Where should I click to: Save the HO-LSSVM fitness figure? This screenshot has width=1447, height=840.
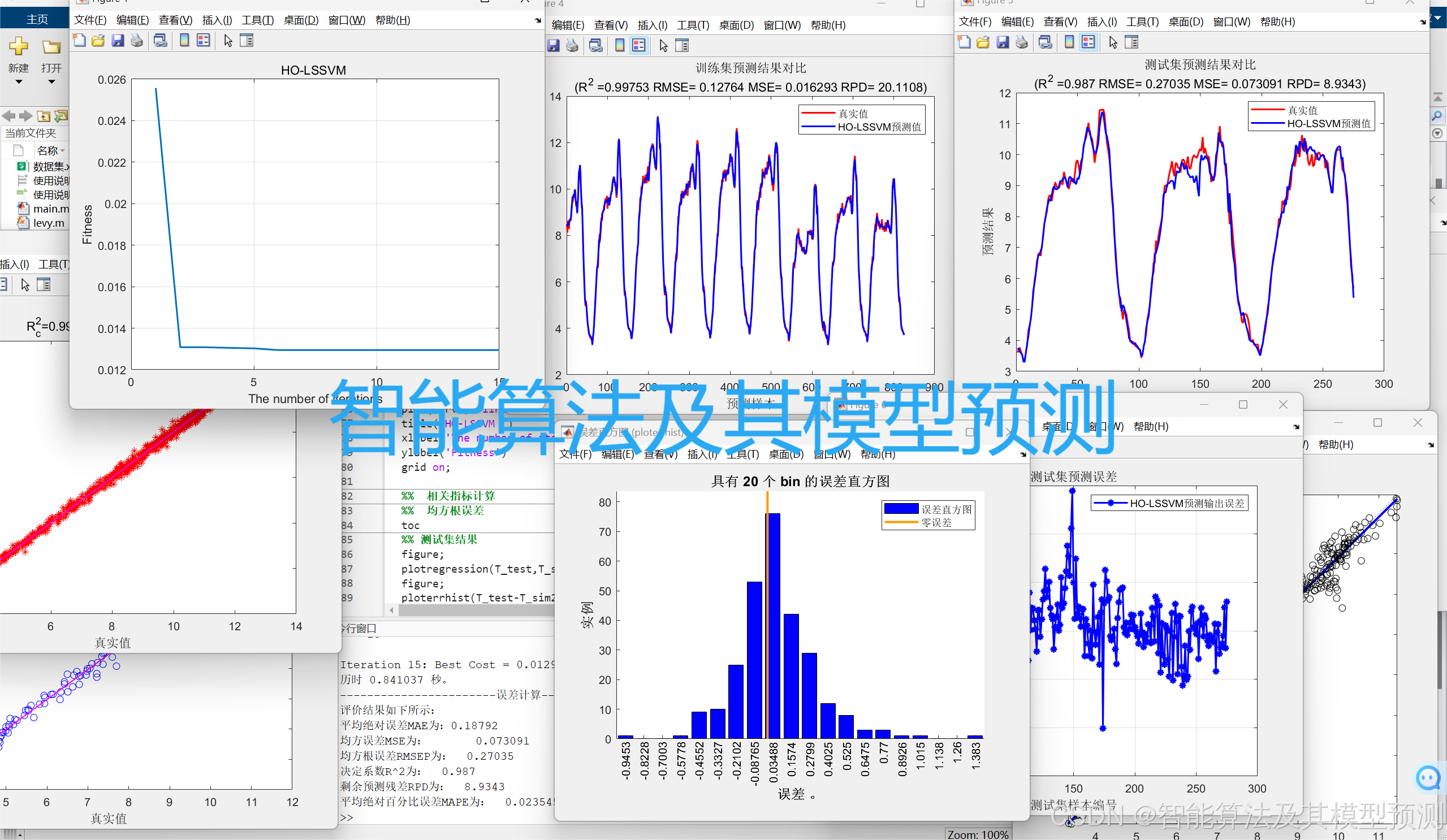coord(118,41)
